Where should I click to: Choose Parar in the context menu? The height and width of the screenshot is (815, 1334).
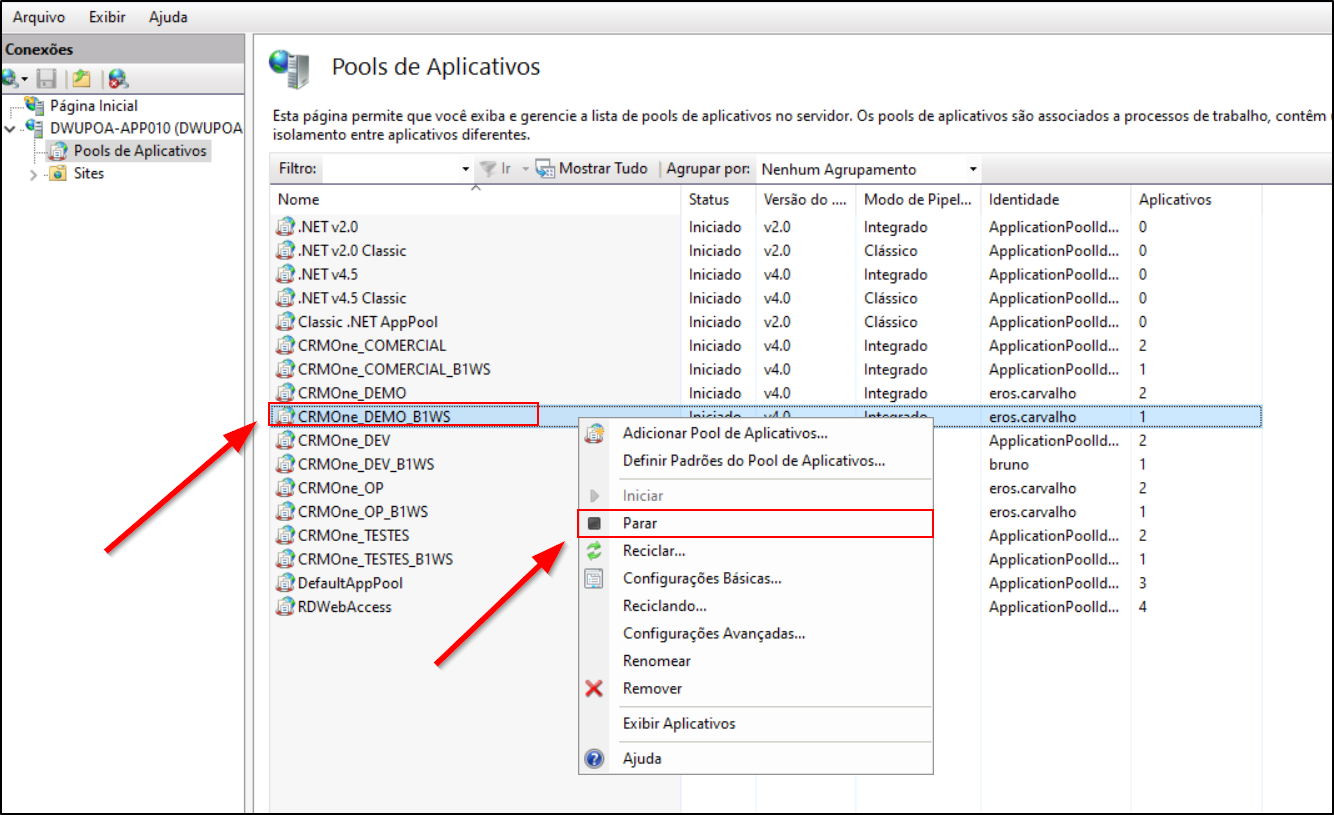coord(640,523)
